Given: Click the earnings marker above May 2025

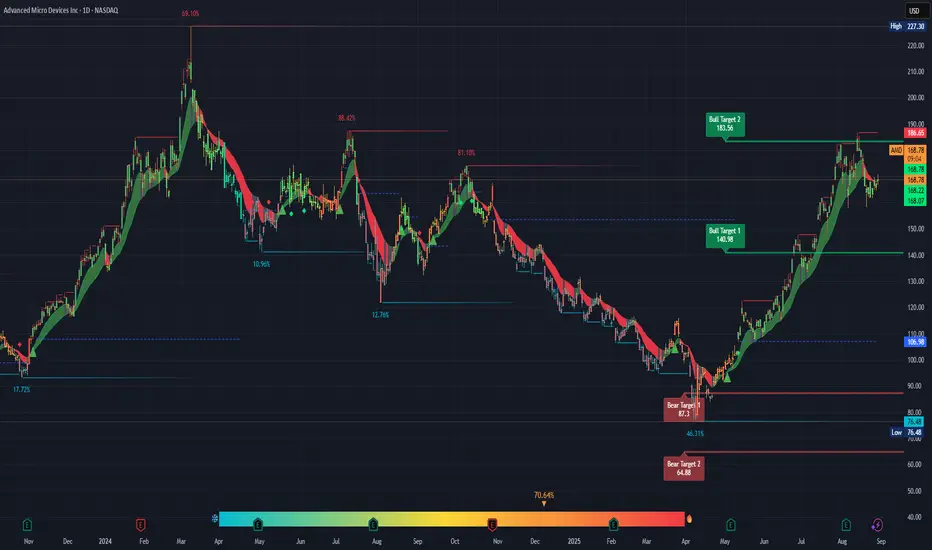Looking at the screenshot, I should (731, 525).
